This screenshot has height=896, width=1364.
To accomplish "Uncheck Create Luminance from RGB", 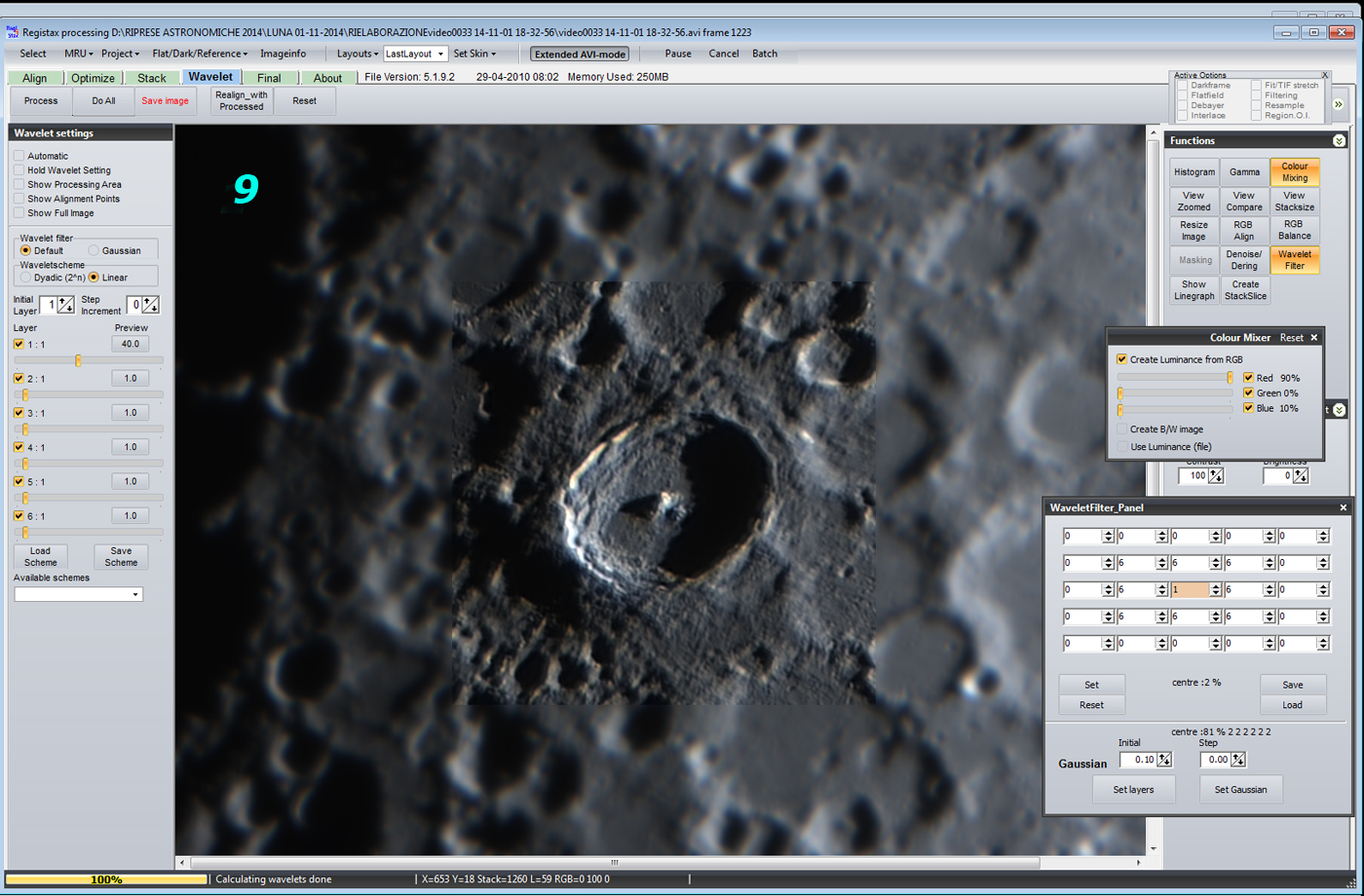I will coord(1123,359).
